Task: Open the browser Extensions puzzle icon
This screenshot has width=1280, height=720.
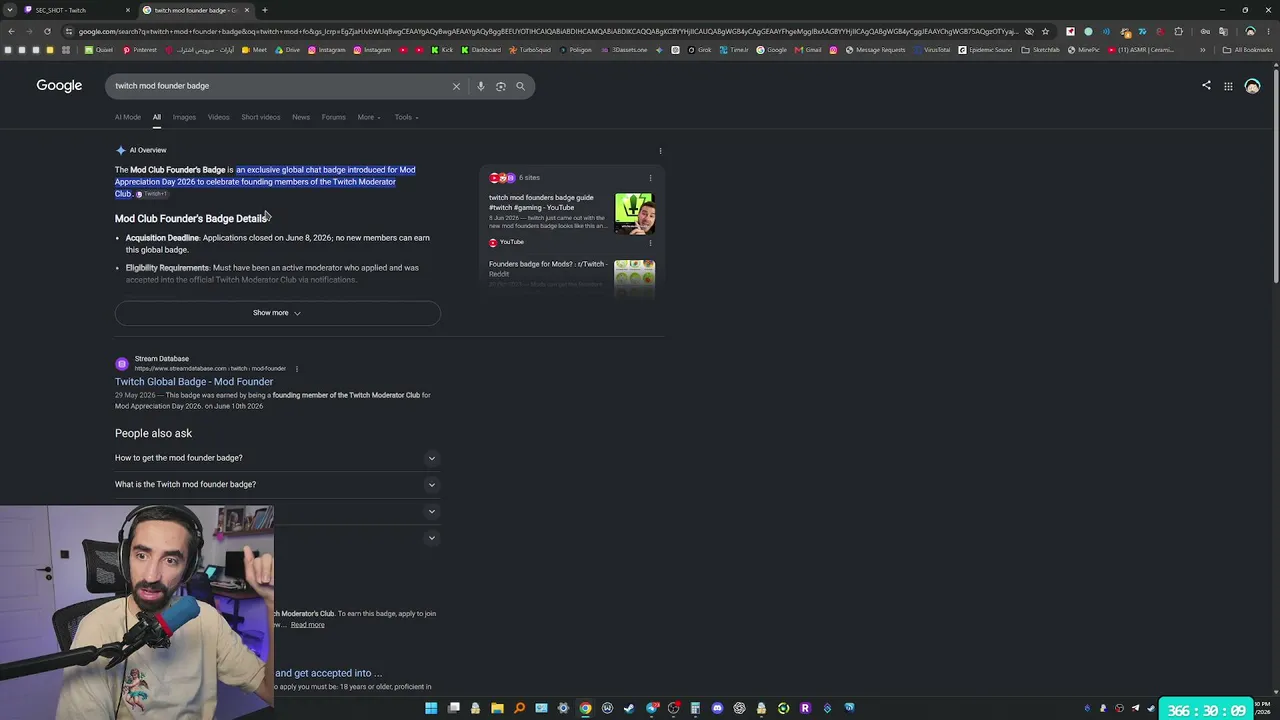Action: coord(1178,31)
